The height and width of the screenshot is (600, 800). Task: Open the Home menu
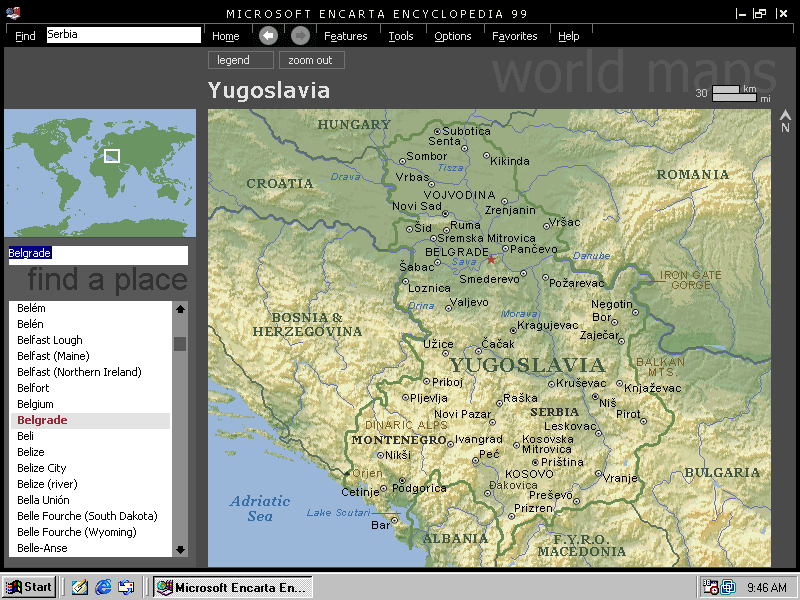[226, 36]
